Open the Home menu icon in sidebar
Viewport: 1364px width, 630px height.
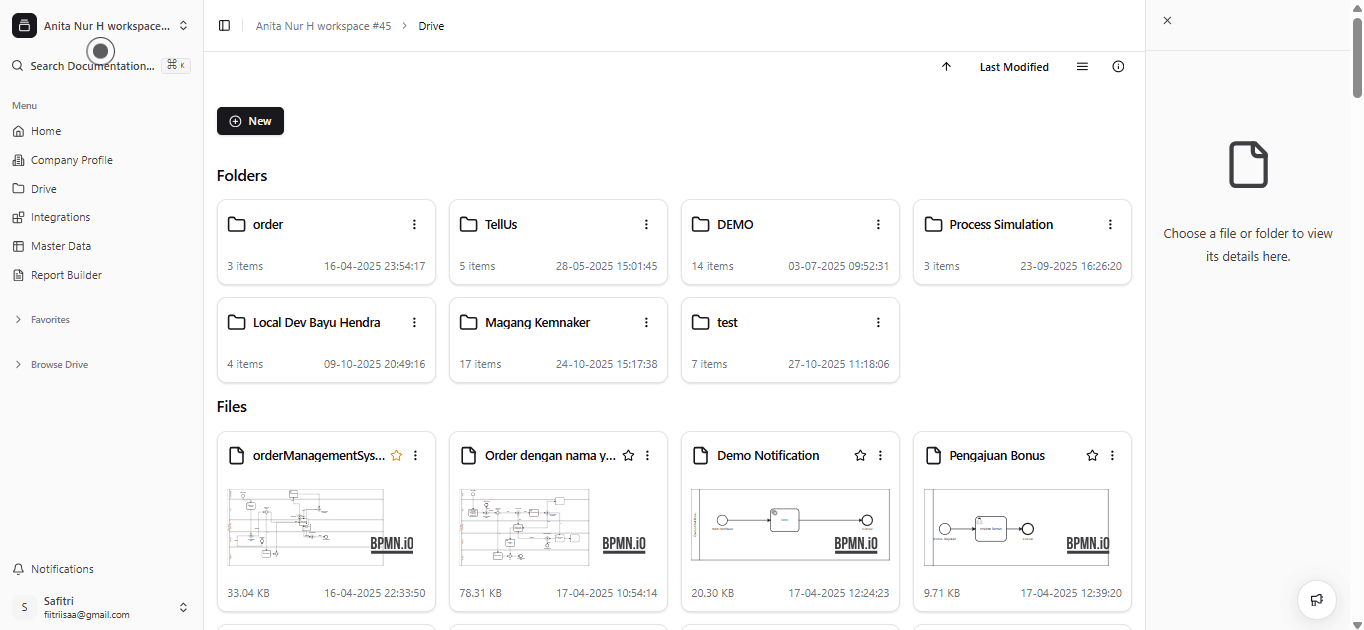(x=17, y=131)
